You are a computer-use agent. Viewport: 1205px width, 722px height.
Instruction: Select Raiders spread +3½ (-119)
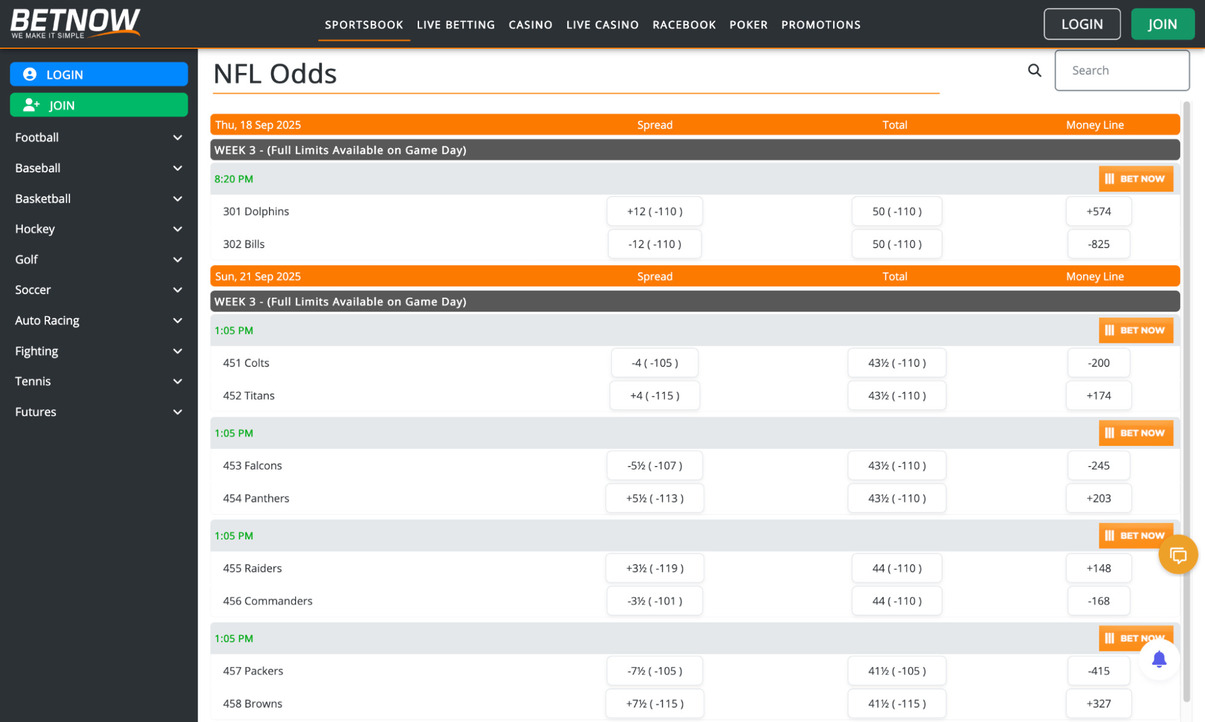pos(655,569)
